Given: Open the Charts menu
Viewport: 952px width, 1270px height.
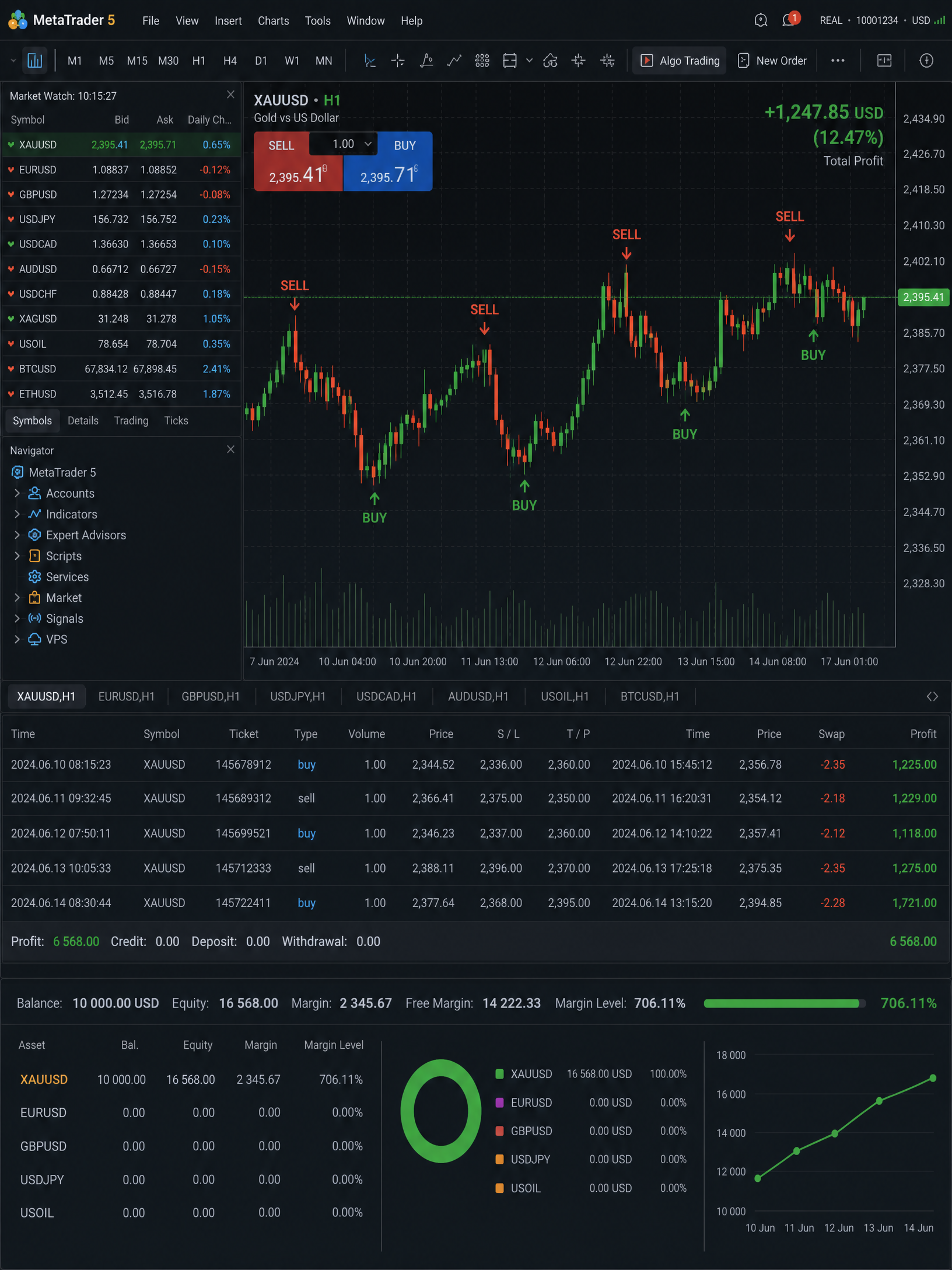Looking at the screenshot, I should point(274,20).
